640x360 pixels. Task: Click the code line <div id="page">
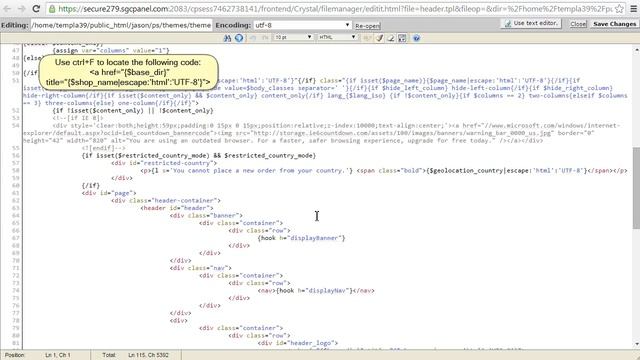coord(109,193)
